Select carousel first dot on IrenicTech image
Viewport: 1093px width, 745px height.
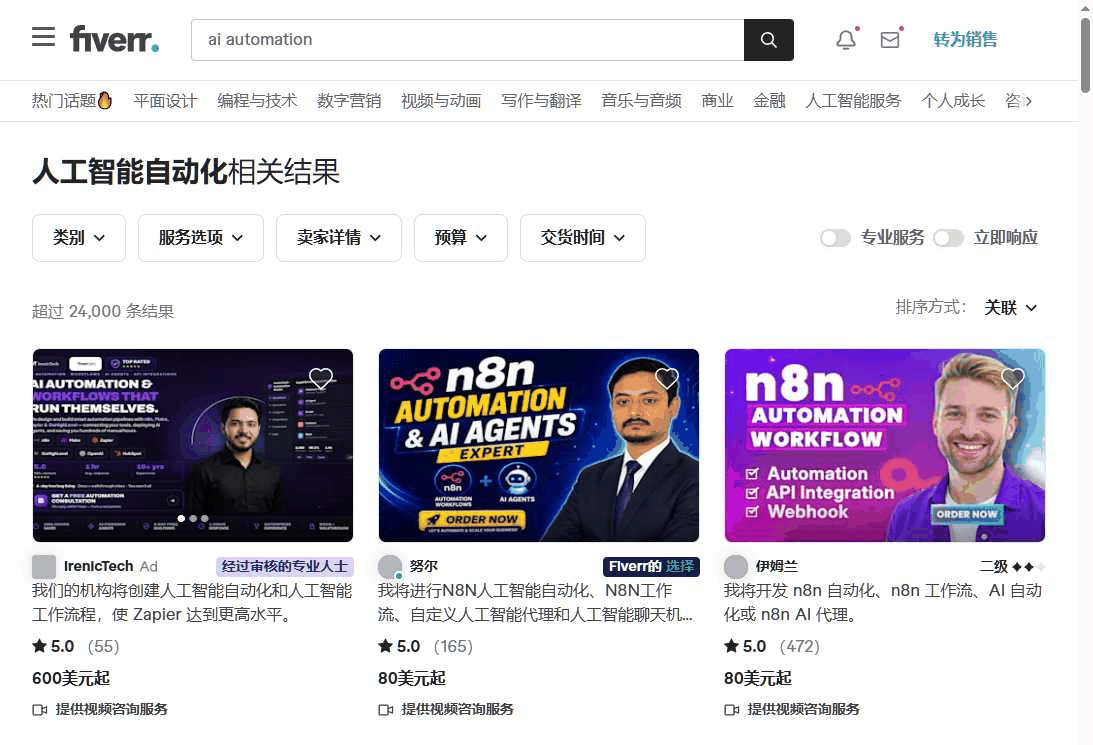[181, 519]
